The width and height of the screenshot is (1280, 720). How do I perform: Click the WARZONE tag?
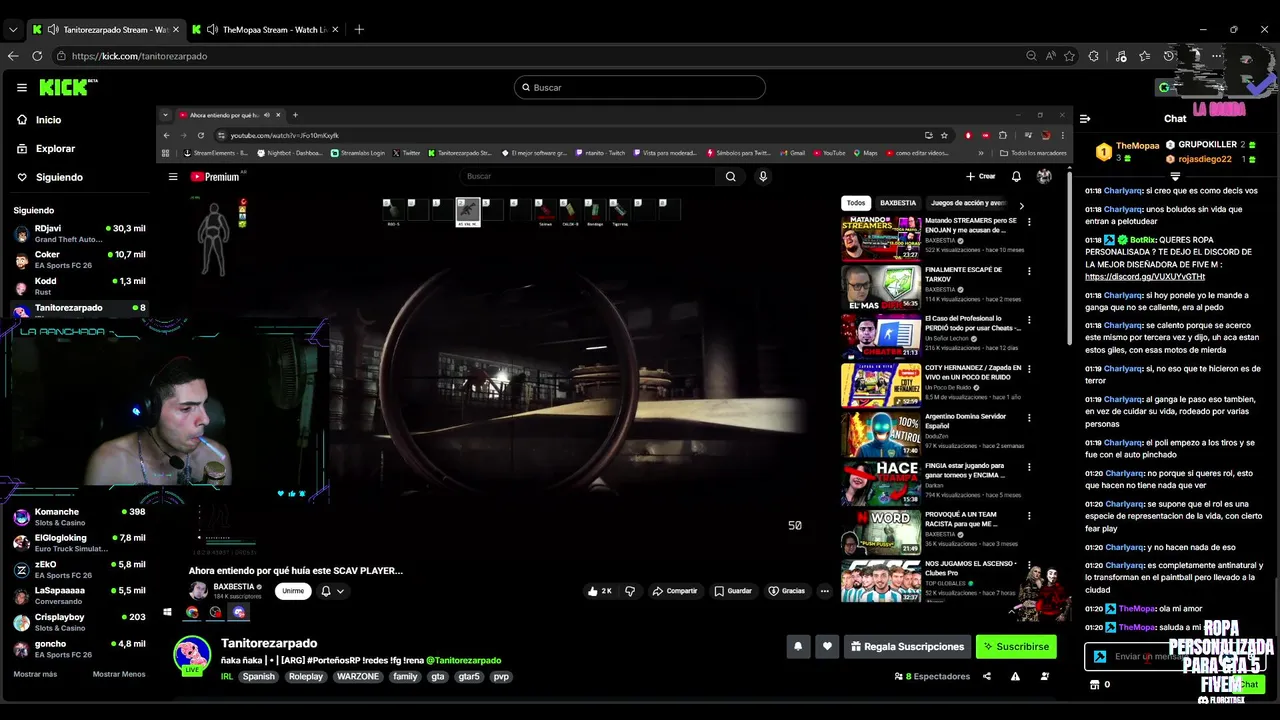pos(358,676)
